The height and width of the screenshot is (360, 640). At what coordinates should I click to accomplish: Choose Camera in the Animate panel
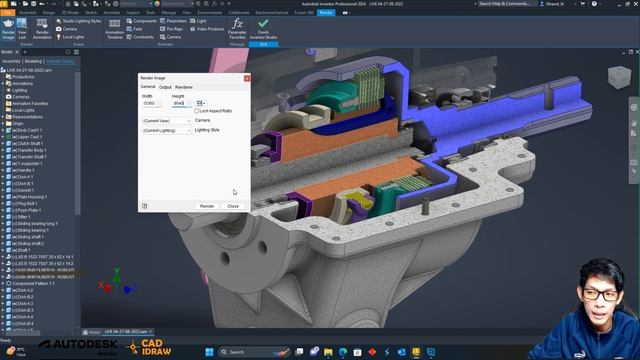[170, 37]
